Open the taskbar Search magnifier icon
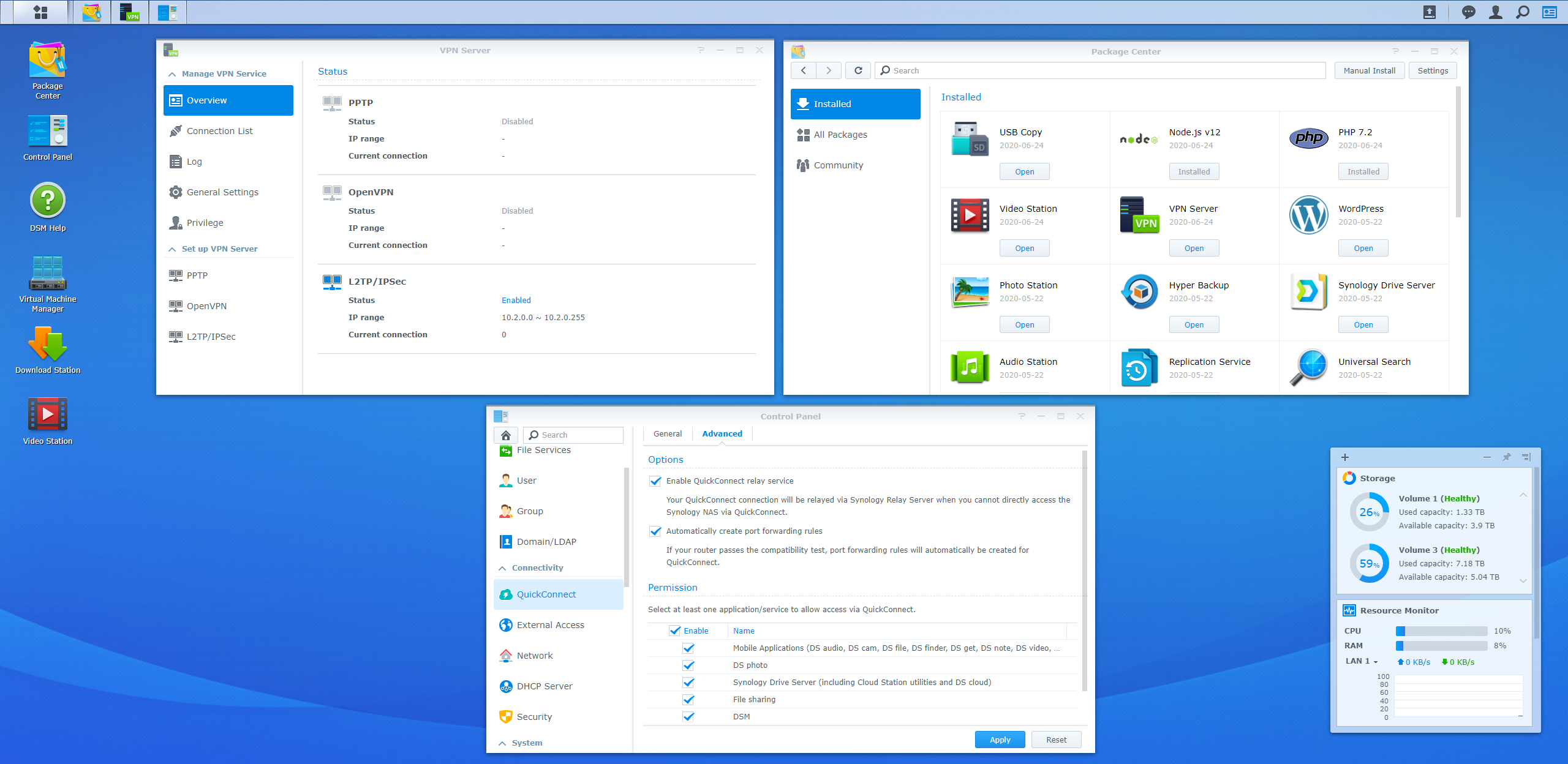The height and width of the screenshot is (764, 1568). pyautogui.click(x=1522, y=12)
